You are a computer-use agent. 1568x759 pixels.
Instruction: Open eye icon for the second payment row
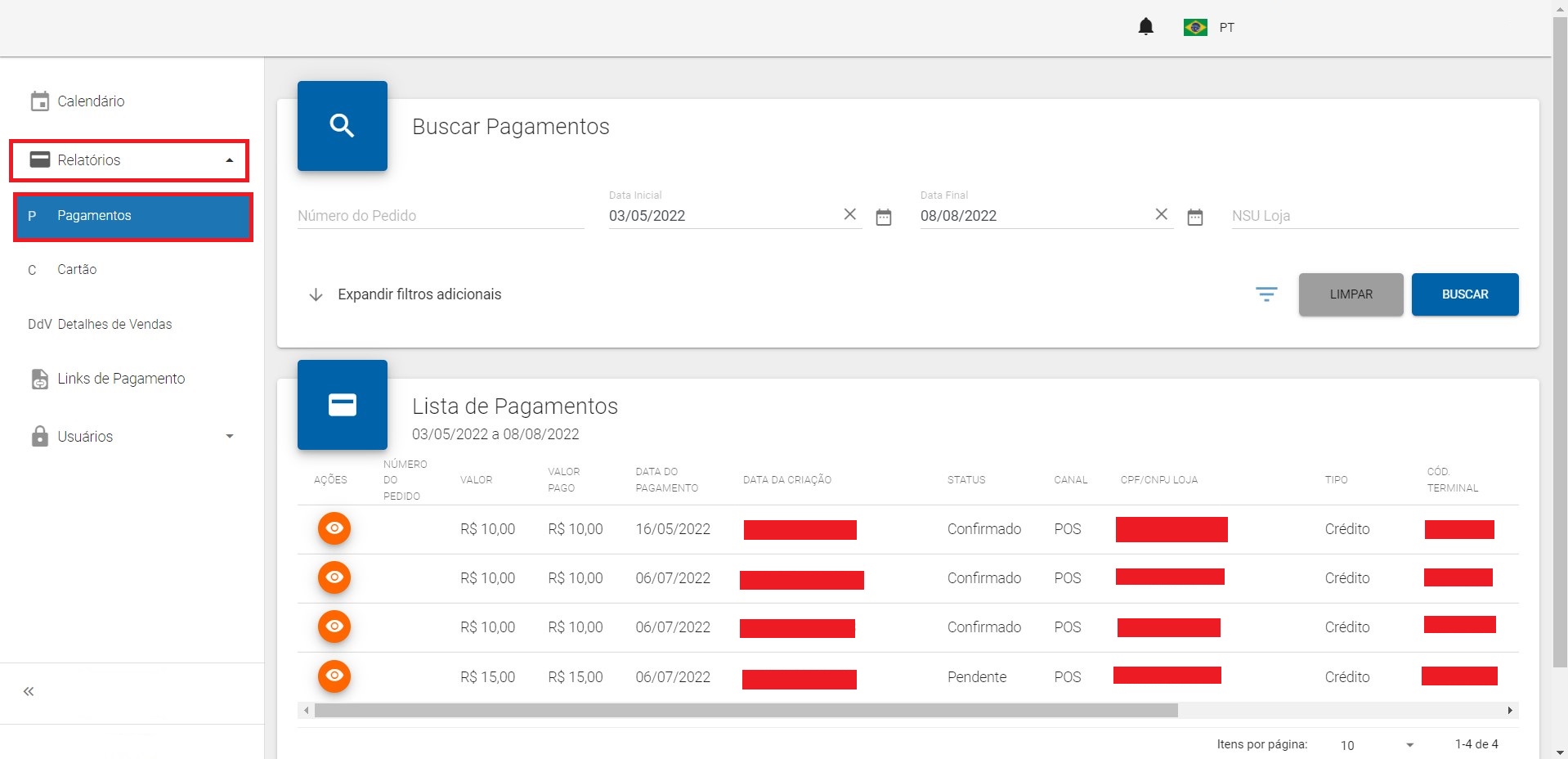pyautogui.click(x=334, y=577)
